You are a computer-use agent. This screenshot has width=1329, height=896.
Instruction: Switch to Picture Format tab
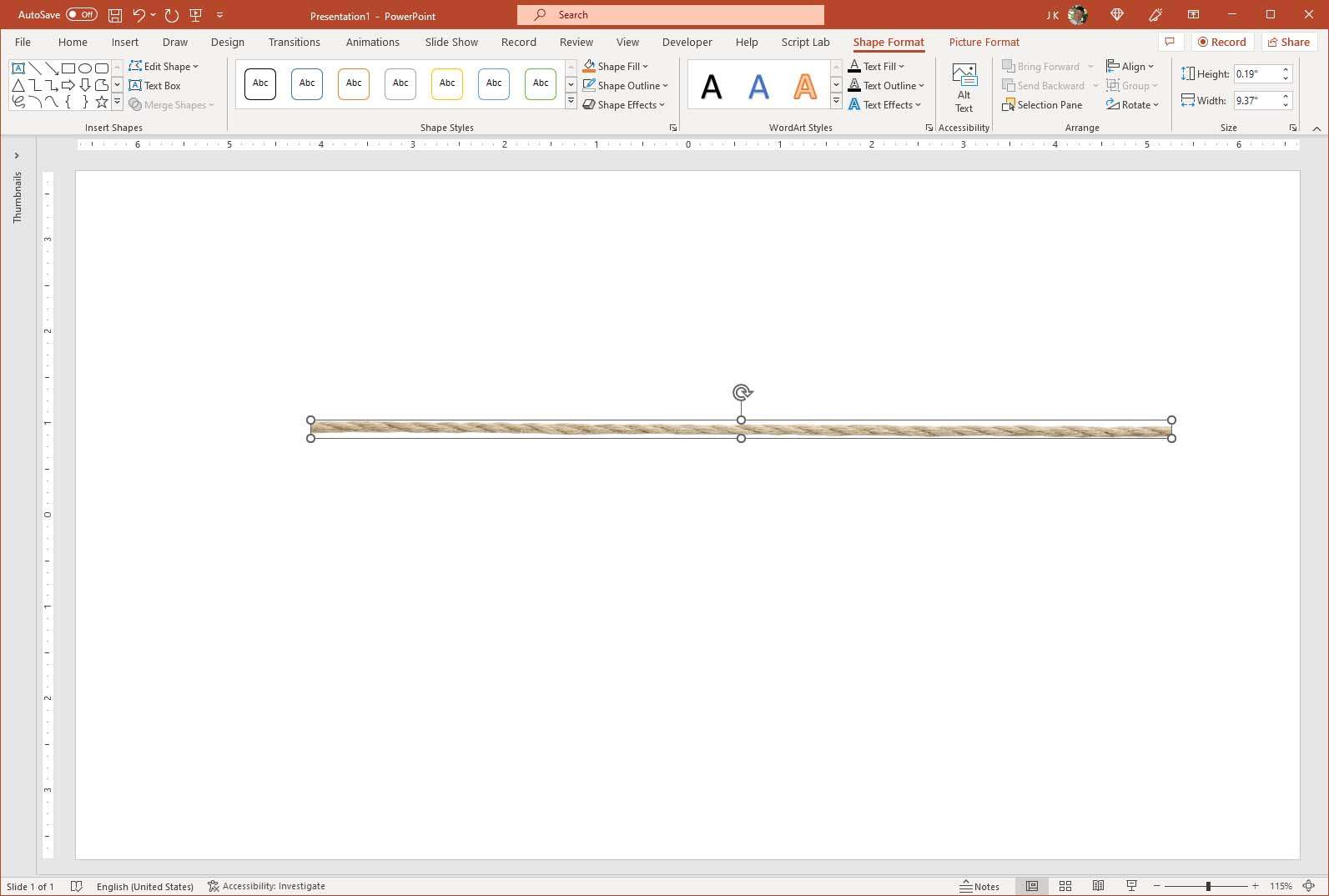984,43
